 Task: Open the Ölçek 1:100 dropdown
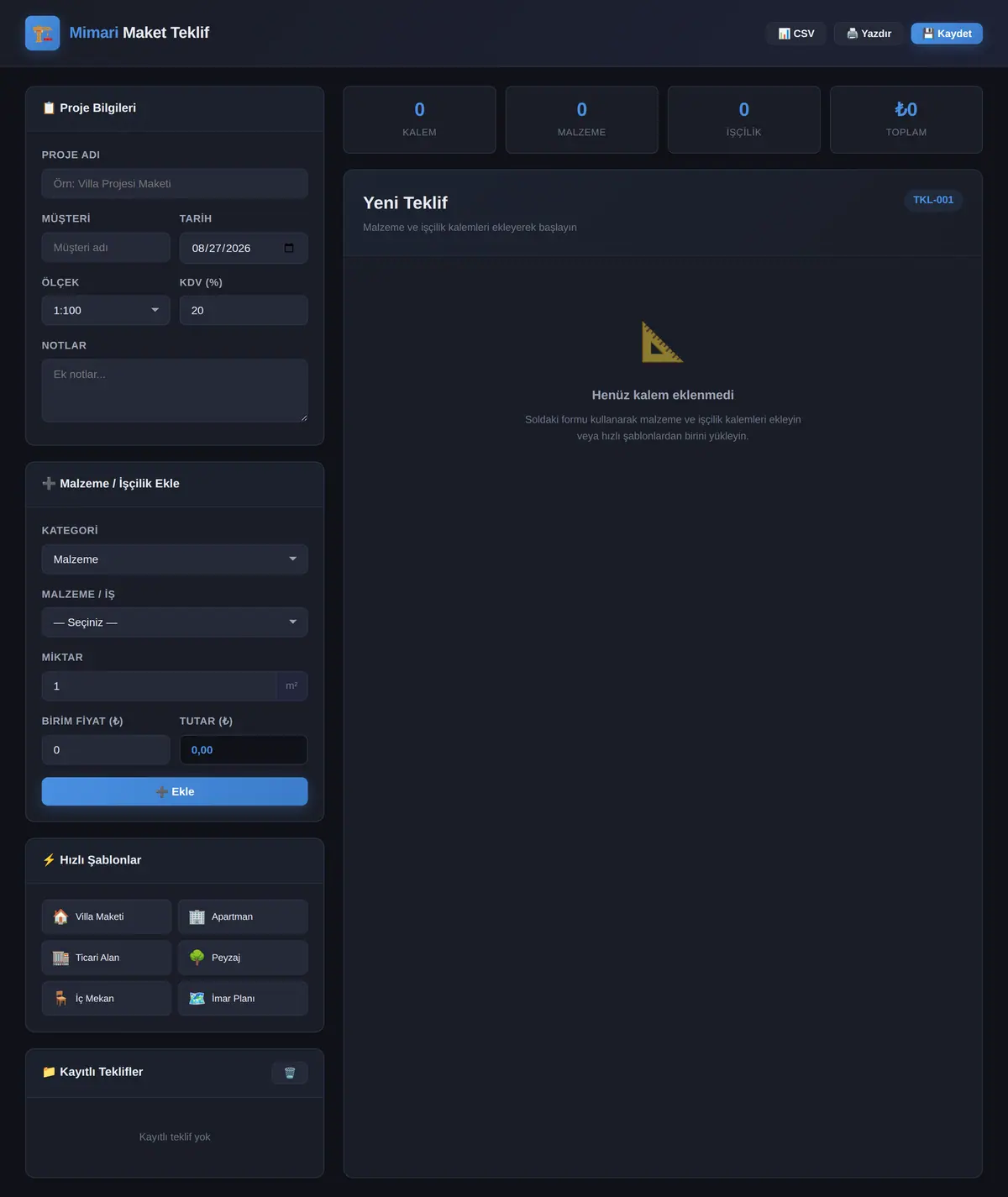click(106, 311)
